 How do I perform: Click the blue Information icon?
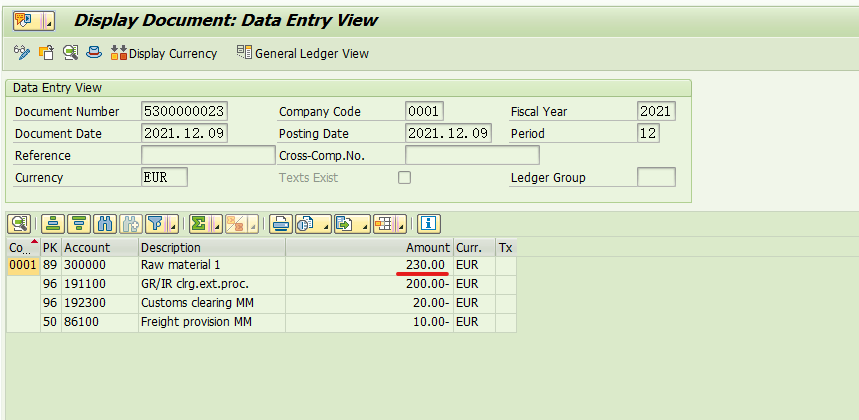429,223
